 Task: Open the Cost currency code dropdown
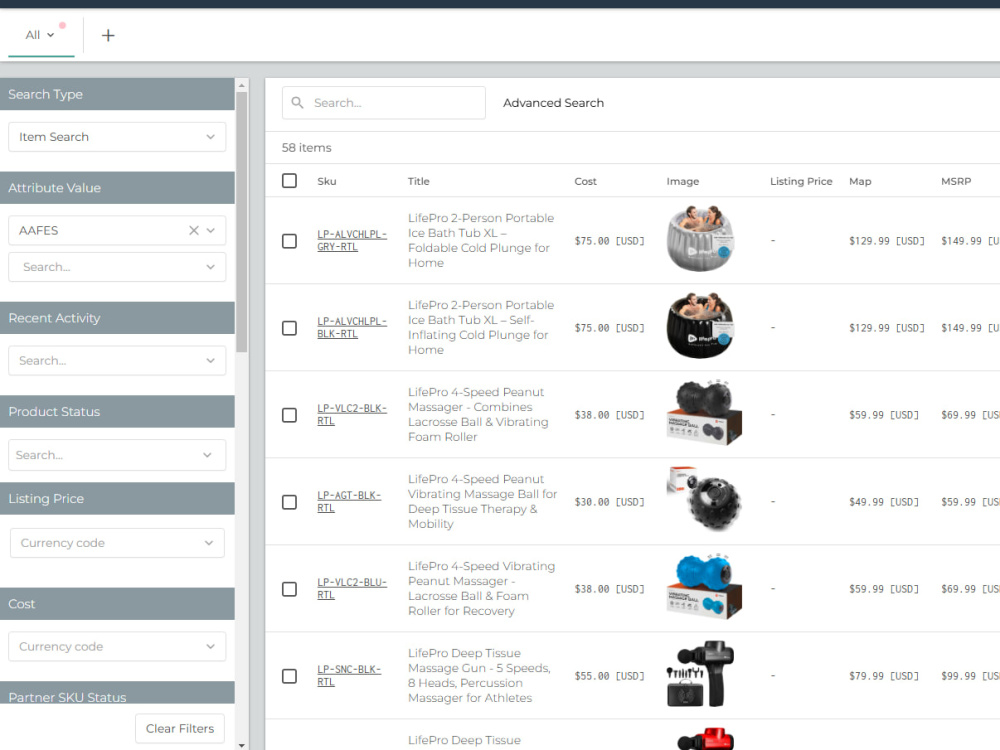pos(117,647)
